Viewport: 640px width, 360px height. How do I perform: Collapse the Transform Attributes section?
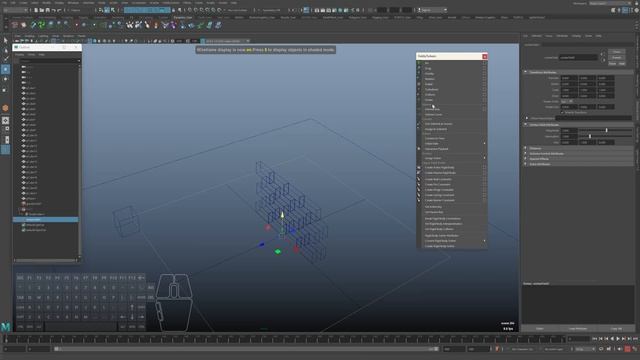click(x=526, y=72)
